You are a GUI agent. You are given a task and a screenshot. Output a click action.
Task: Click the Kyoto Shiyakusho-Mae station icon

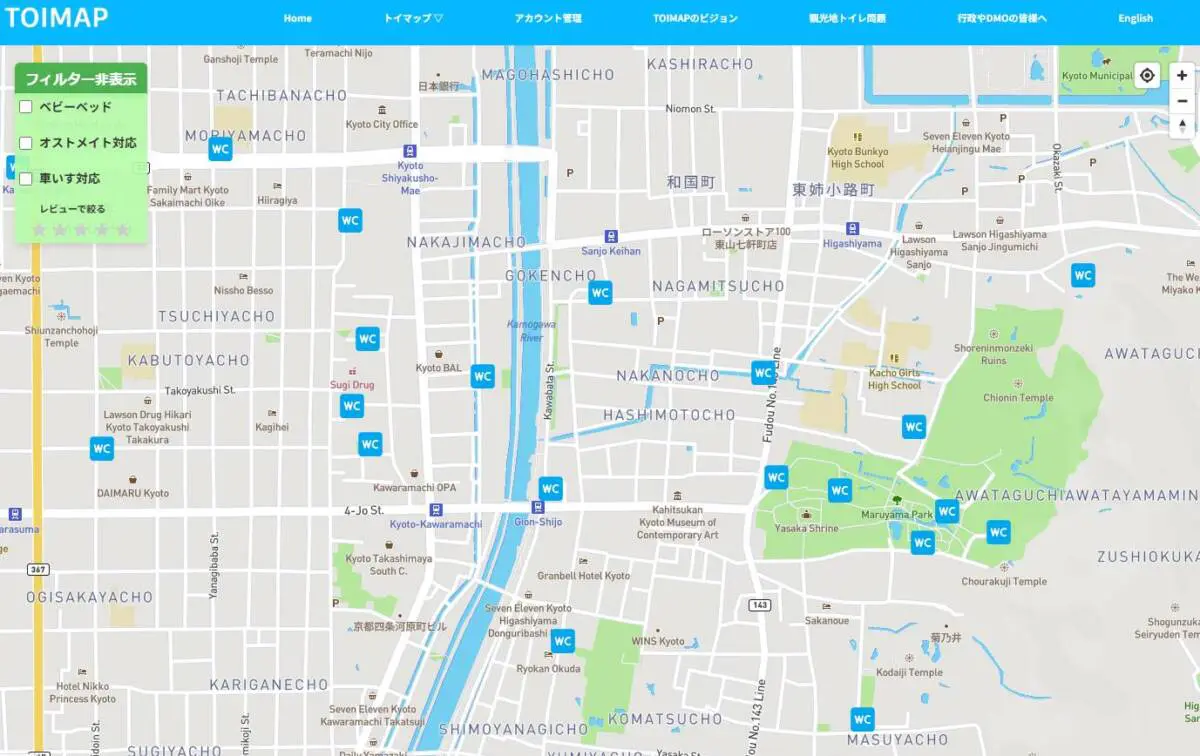(x=410, y=151)
